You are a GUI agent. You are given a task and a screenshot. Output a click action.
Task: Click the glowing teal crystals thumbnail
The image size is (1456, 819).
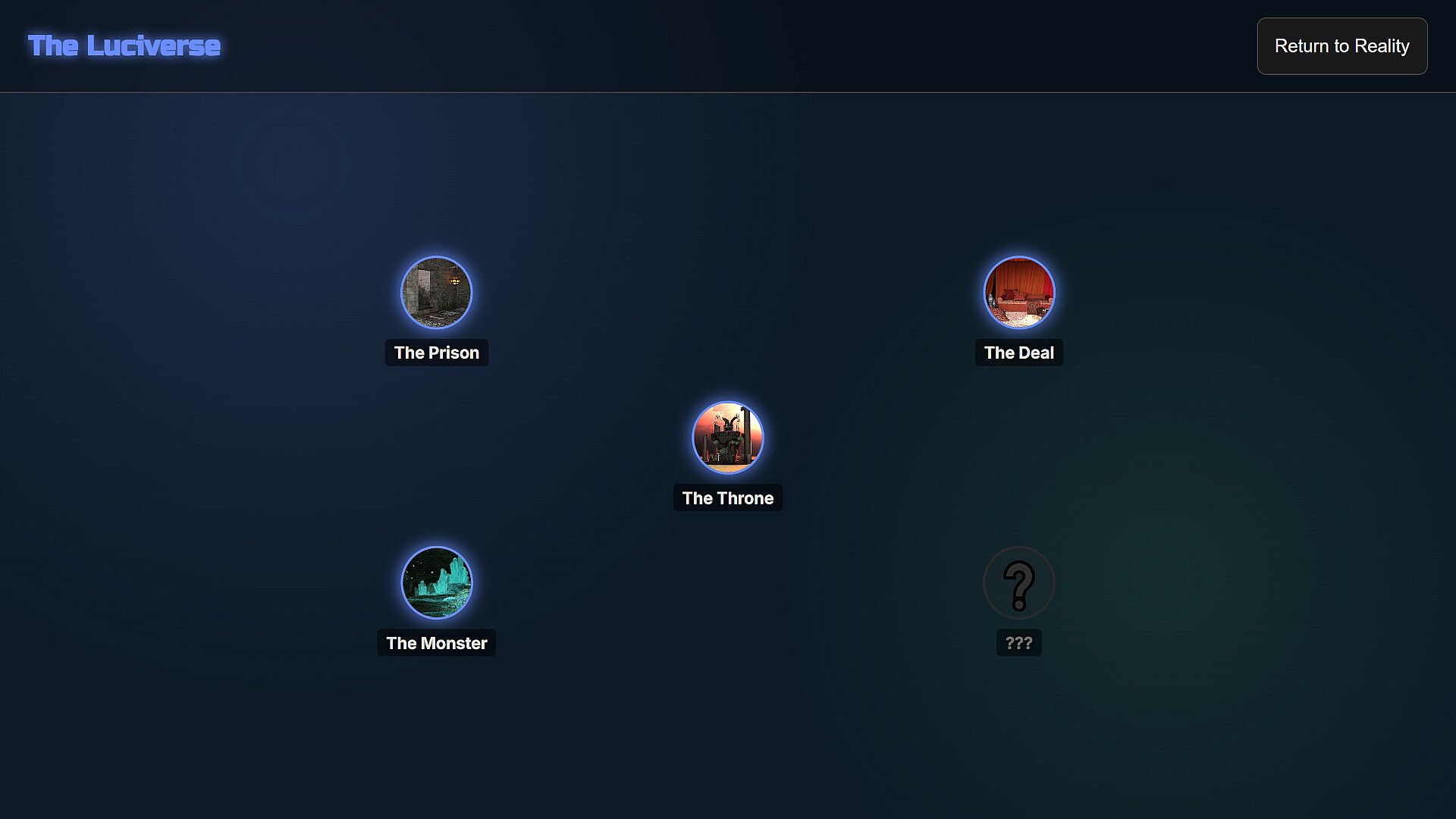tap(436, 583)
